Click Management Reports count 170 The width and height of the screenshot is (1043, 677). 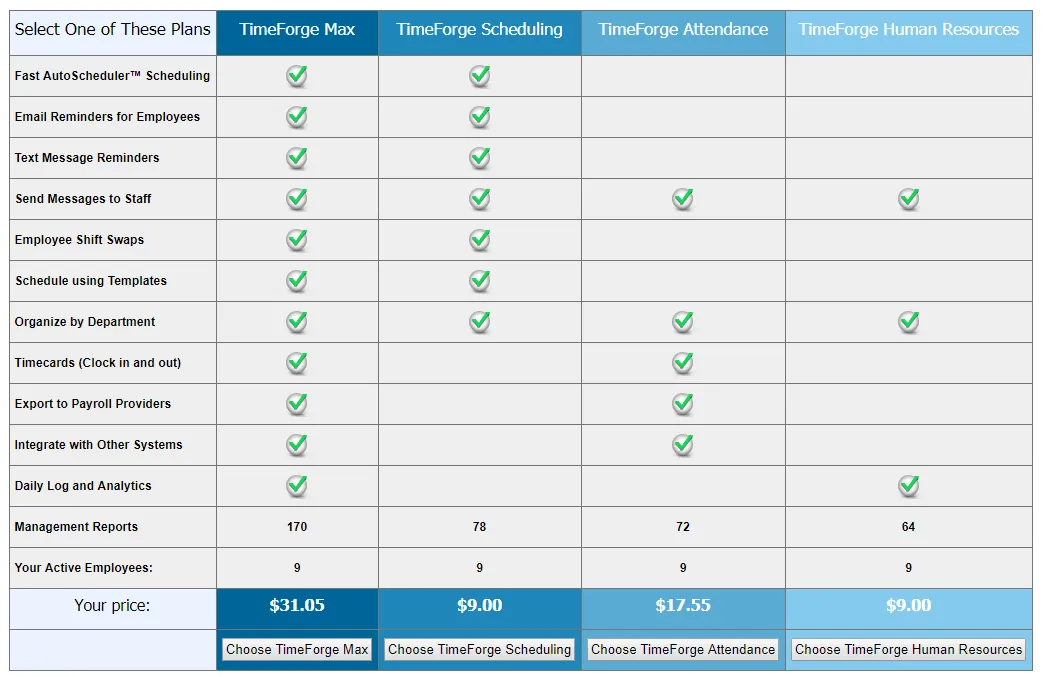click(x=297, y=527)
